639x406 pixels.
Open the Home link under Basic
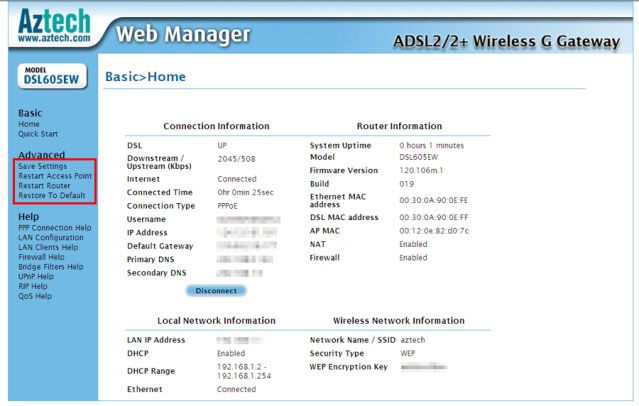click(29, 124)
